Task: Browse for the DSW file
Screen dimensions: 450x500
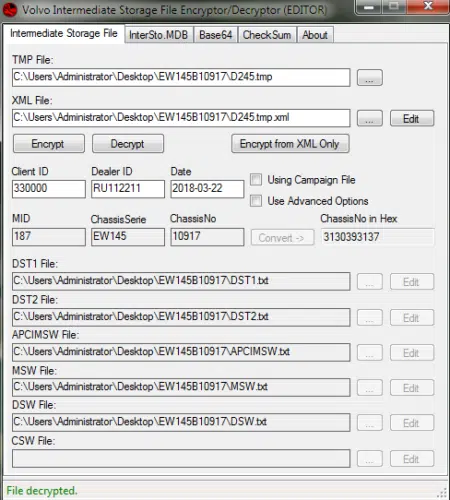Action: (370, 423)
